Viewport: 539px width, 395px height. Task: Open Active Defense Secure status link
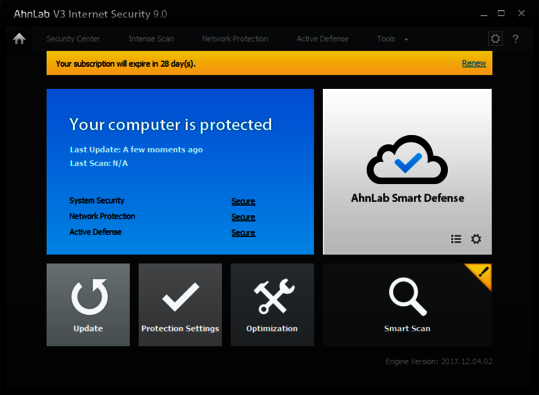(x=243, y=233)
